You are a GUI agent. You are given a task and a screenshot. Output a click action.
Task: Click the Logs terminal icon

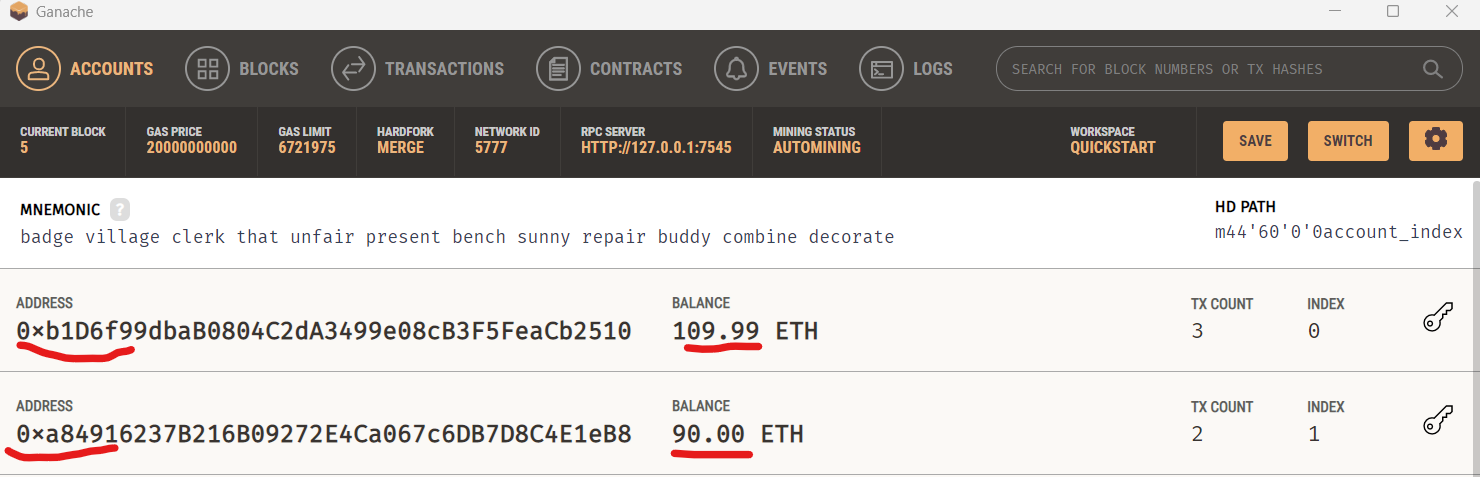[882, 69]
